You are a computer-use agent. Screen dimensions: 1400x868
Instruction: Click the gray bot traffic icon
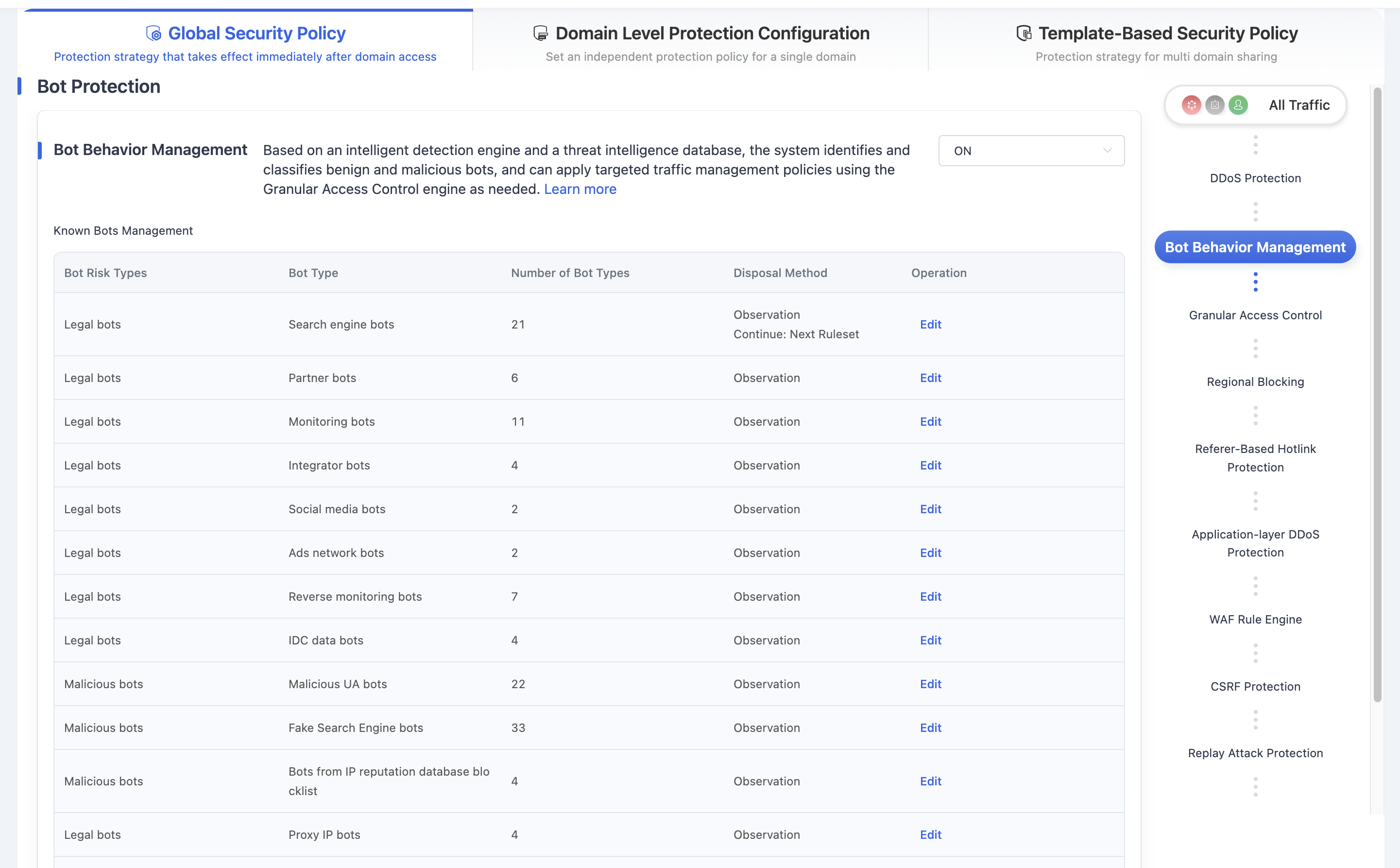1214,105
